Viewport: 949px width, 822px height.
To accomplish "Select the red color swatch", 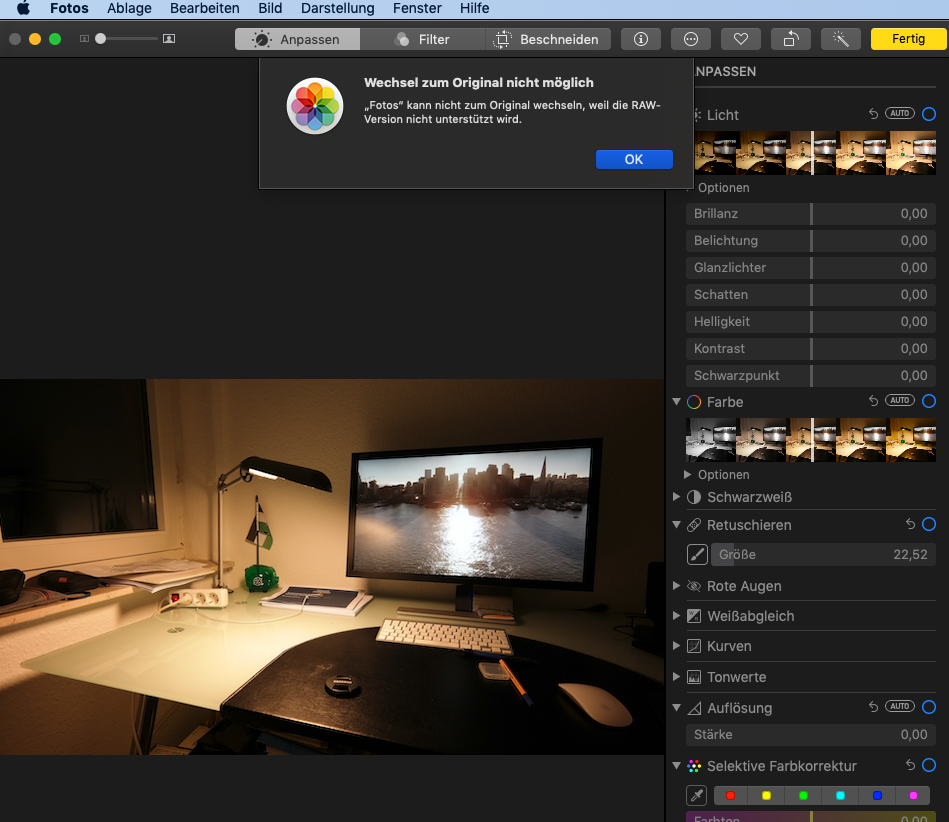I will point(730,796).
